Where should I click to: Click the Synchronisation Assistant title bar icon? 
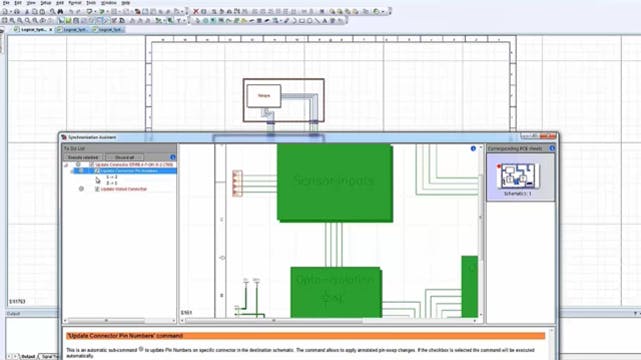pos(64,137)
